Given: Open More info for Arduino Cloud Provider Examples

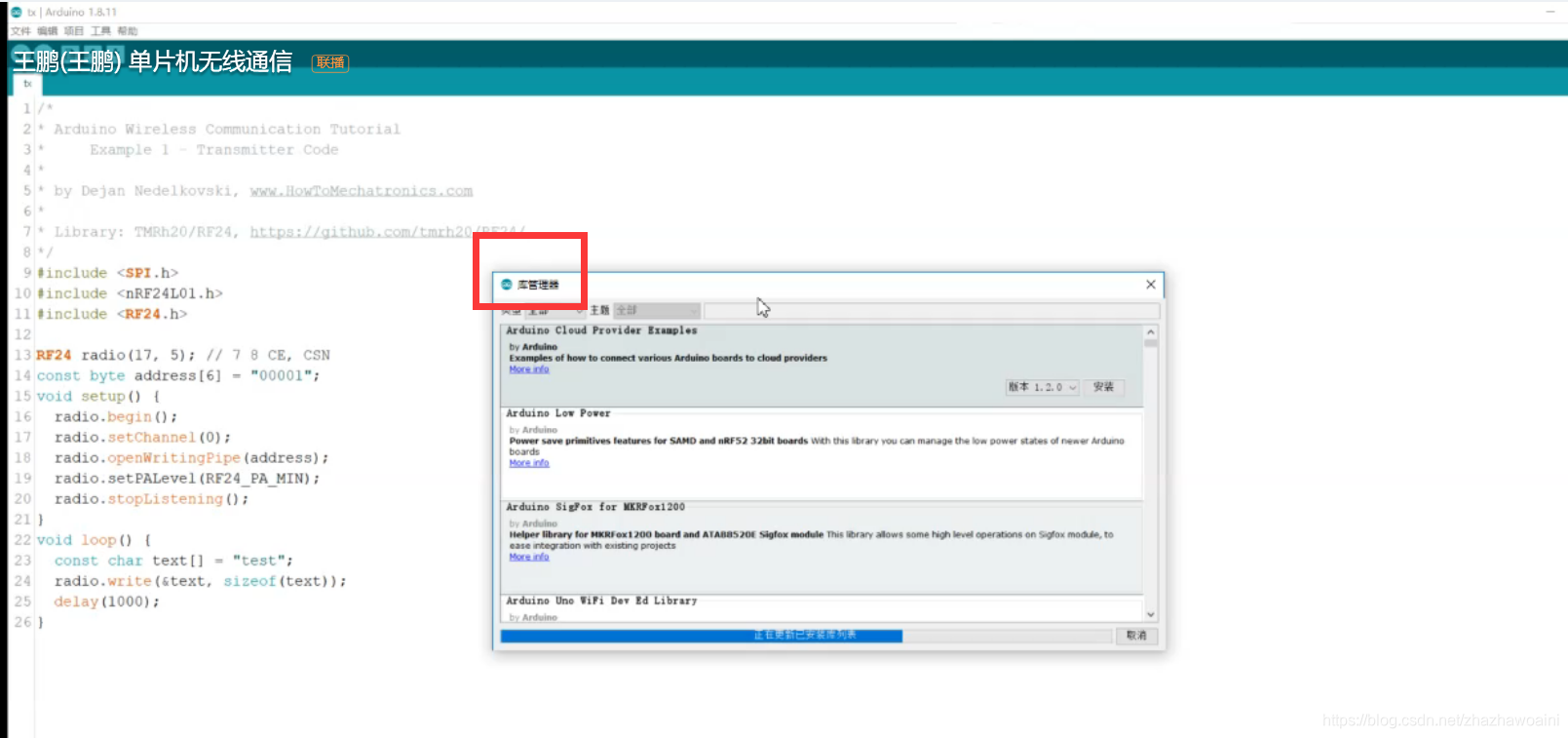Looking at the screenshot, I should 529,369.
